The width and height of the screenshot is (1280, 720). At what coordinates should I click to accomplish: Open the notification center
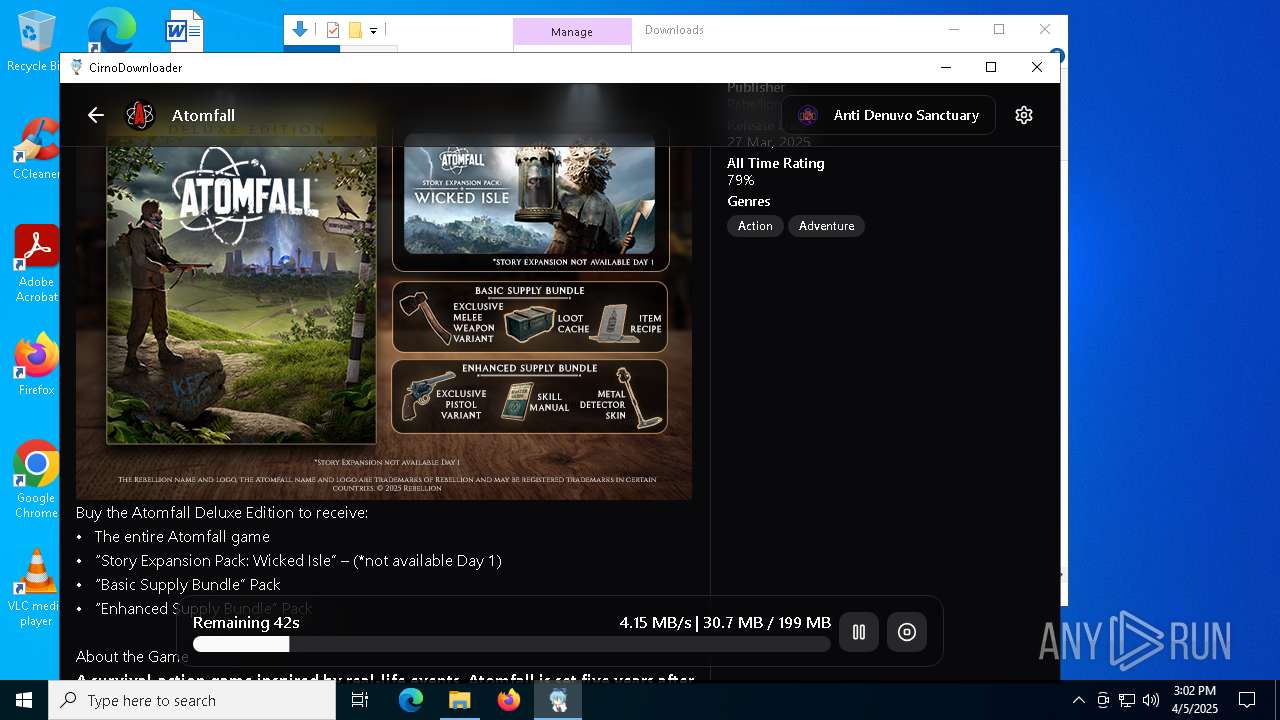click(x=1247, y=700)
